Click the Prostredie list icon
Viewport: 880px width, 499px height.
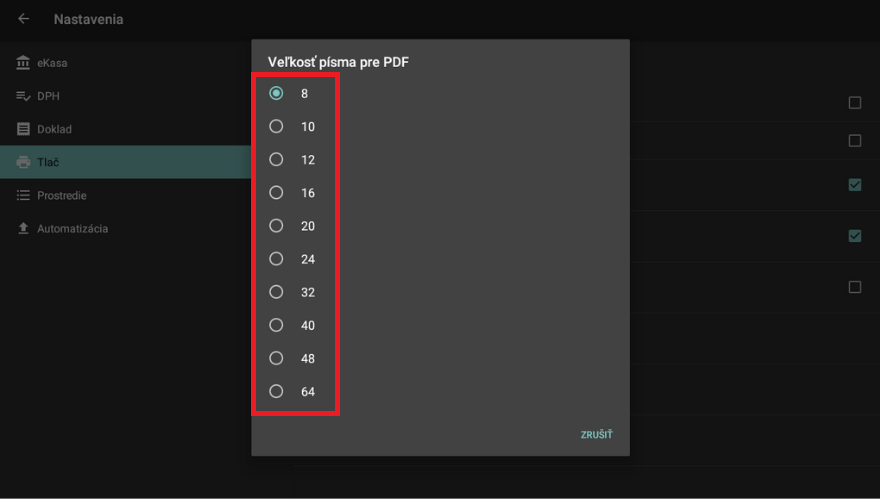(23, 195)
